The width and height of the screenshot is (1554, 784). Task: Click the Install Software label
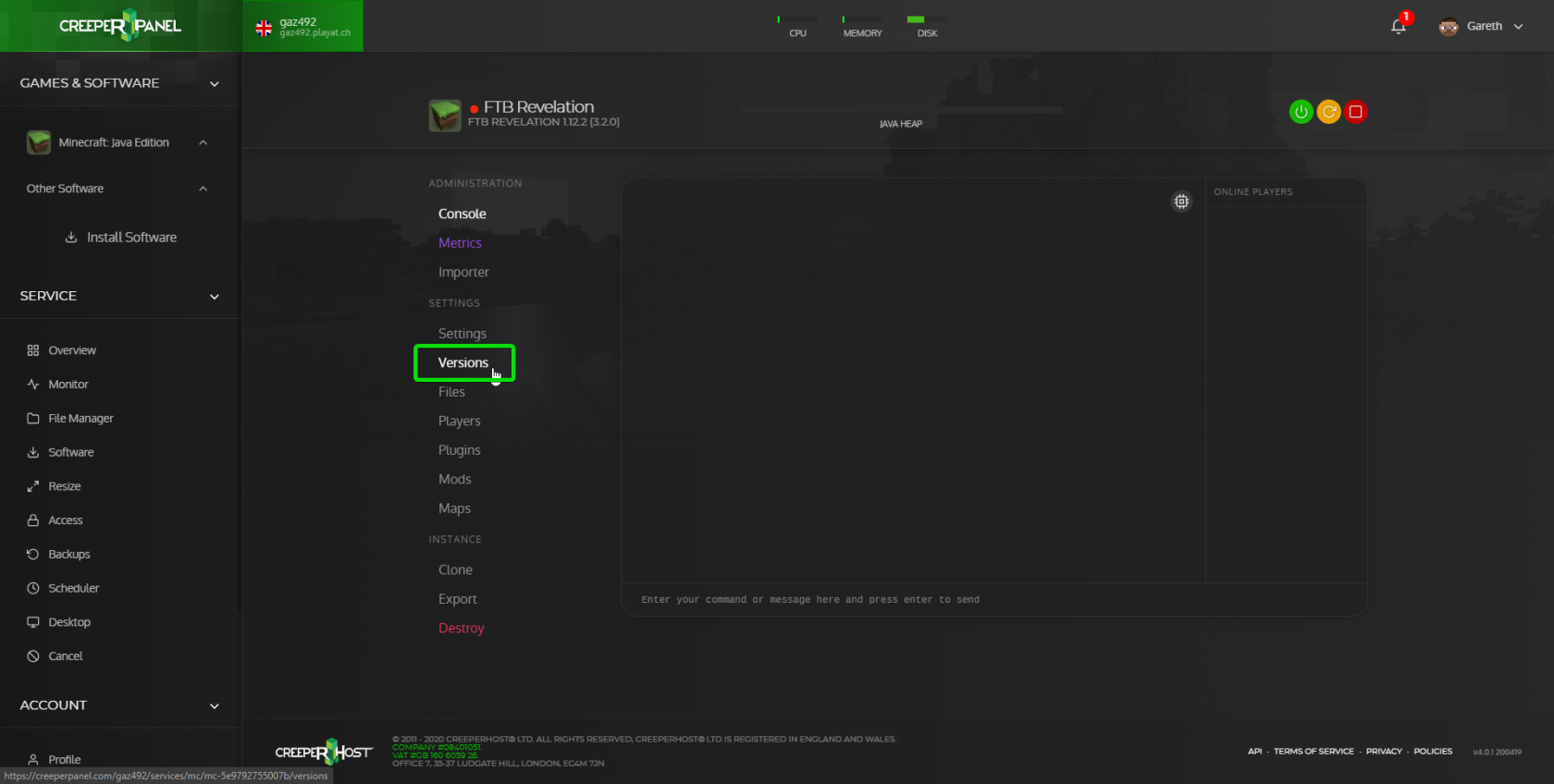pos(131,238)
